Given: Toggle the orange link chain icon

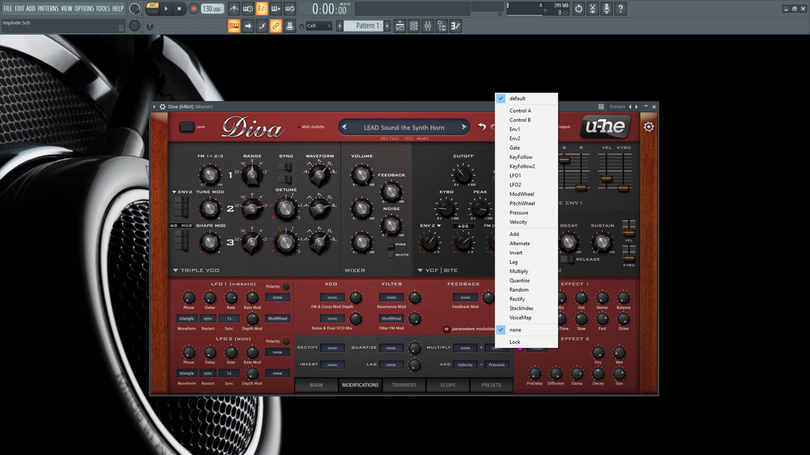Looking at the screenshot, I should coord(276,26).
